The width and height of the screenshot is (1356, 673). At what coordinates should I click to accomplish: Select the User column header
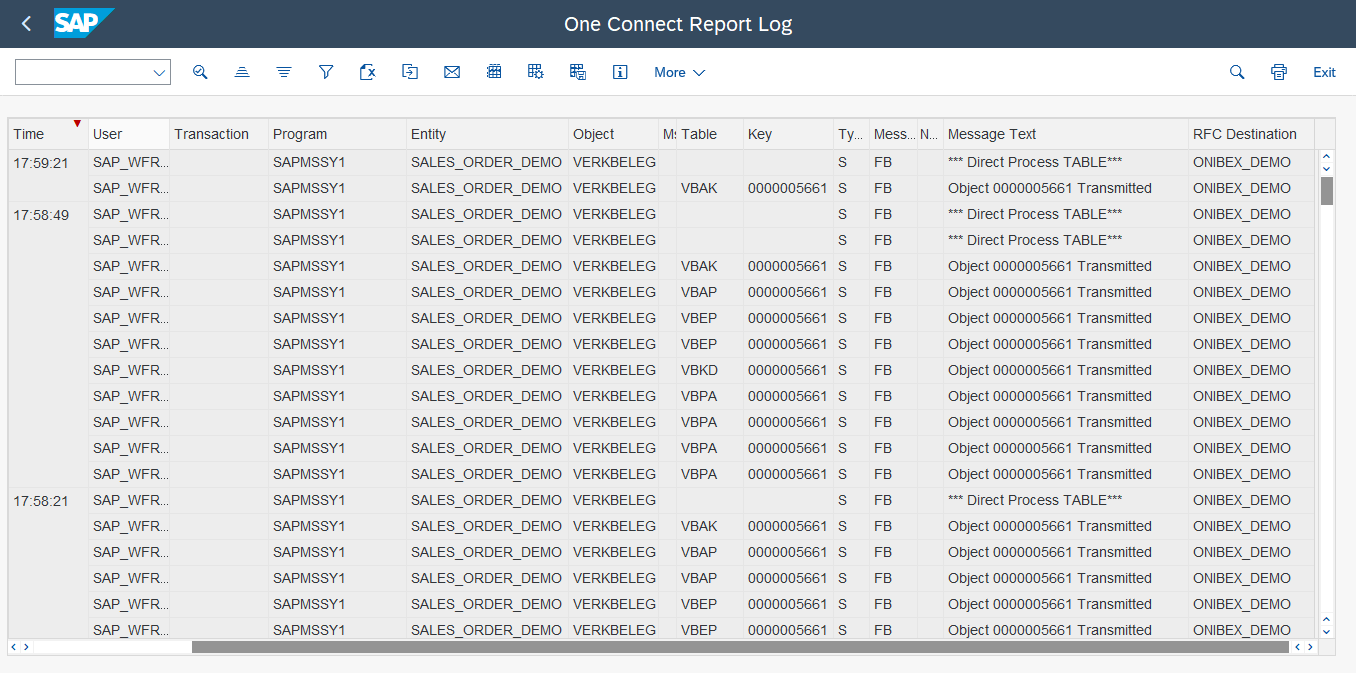point(129,134)
